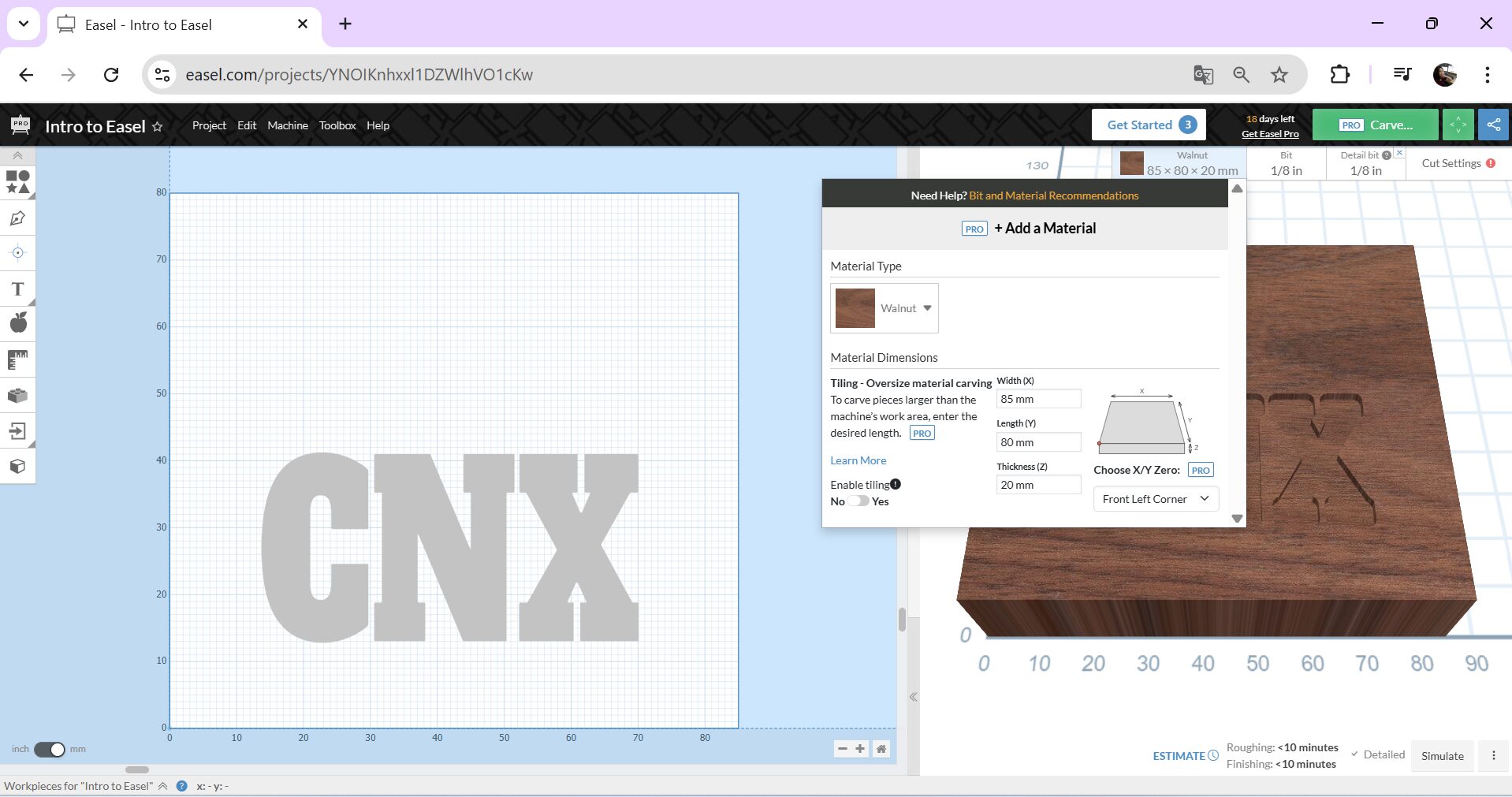Open the Machine menu
The image size is (1512, 797).
(x=288, y=125)
